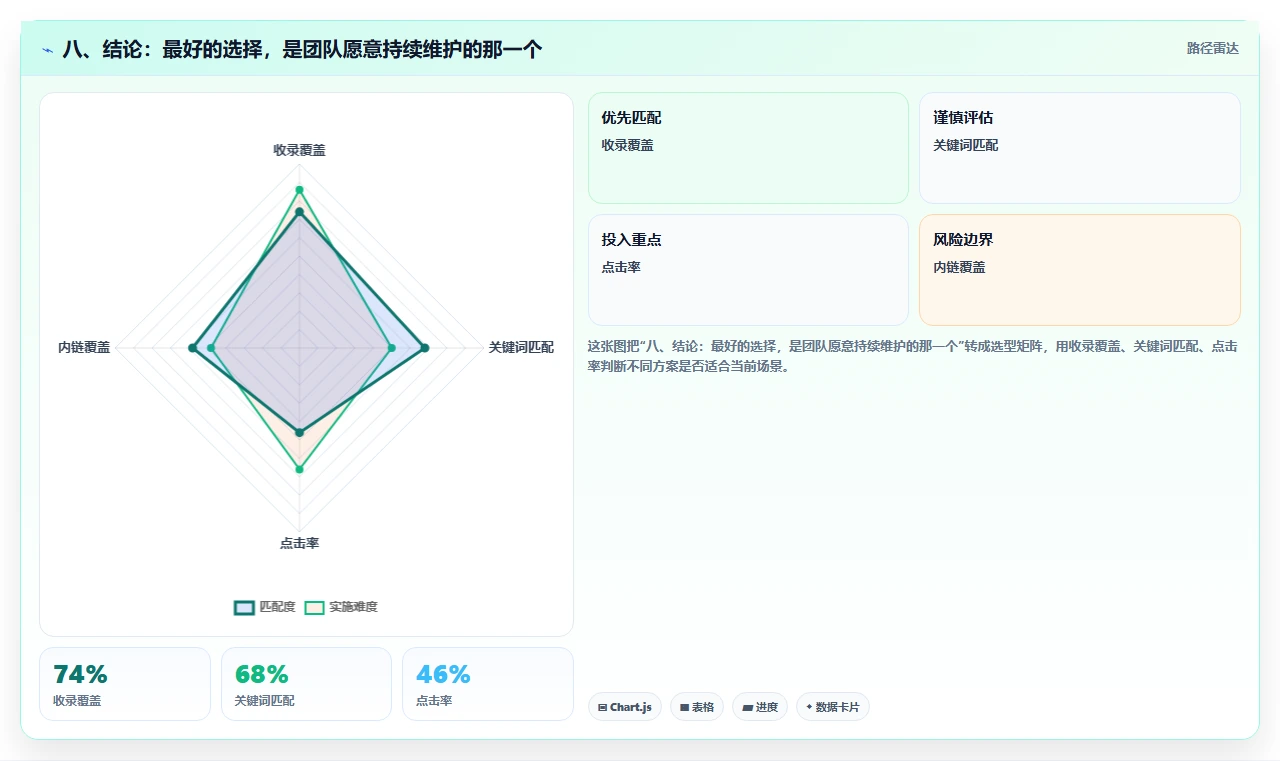Click the 68% 关键词匹配 stat card
The width and height of the screenshot is (1280, 761).
(x=306, y=684)
